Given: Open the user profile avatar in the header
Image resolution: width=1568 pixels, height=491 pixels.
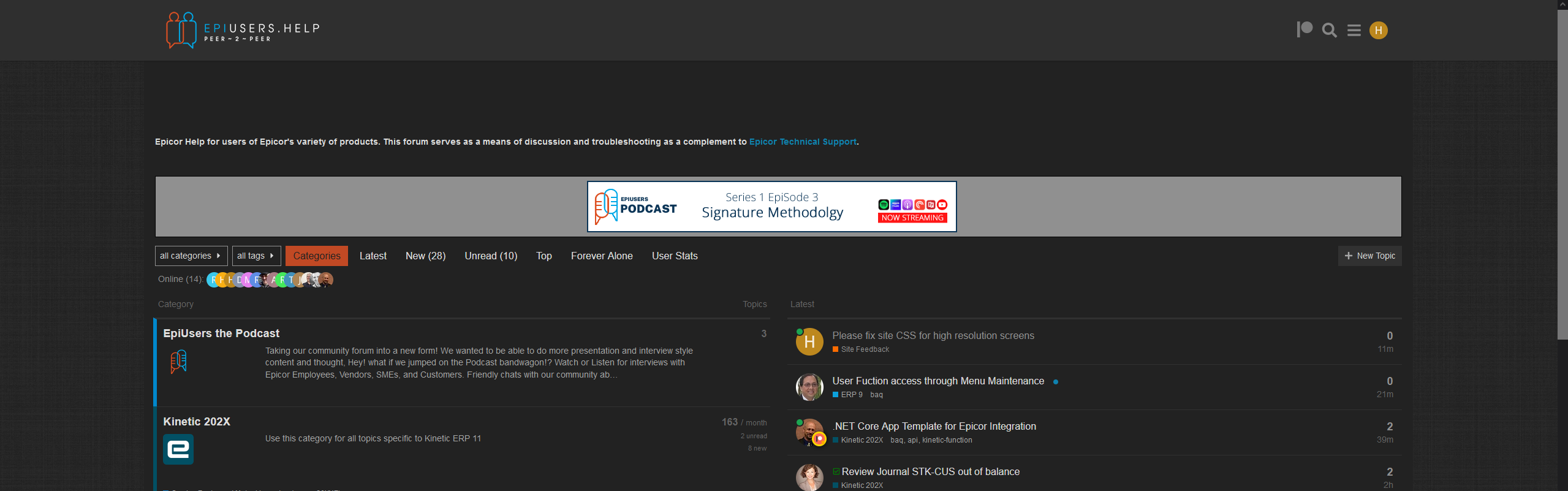Looking at the screenshot, I should (x=1379, y=30).
